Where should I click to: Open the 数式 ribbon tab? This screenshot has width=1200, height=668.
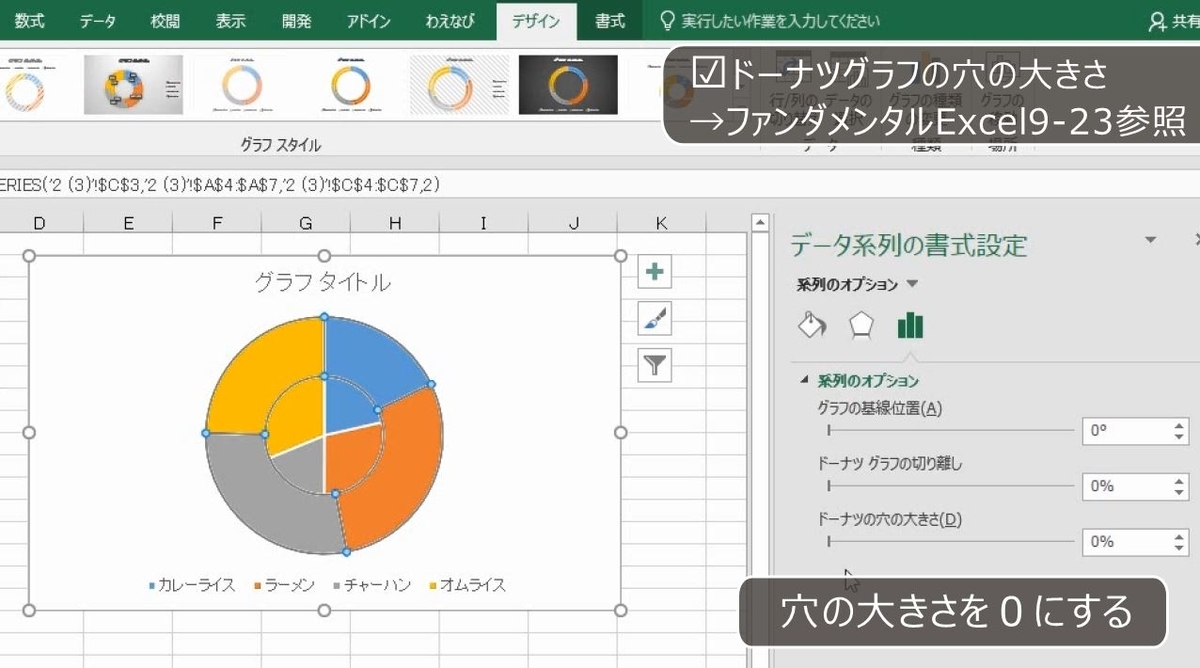29,20
